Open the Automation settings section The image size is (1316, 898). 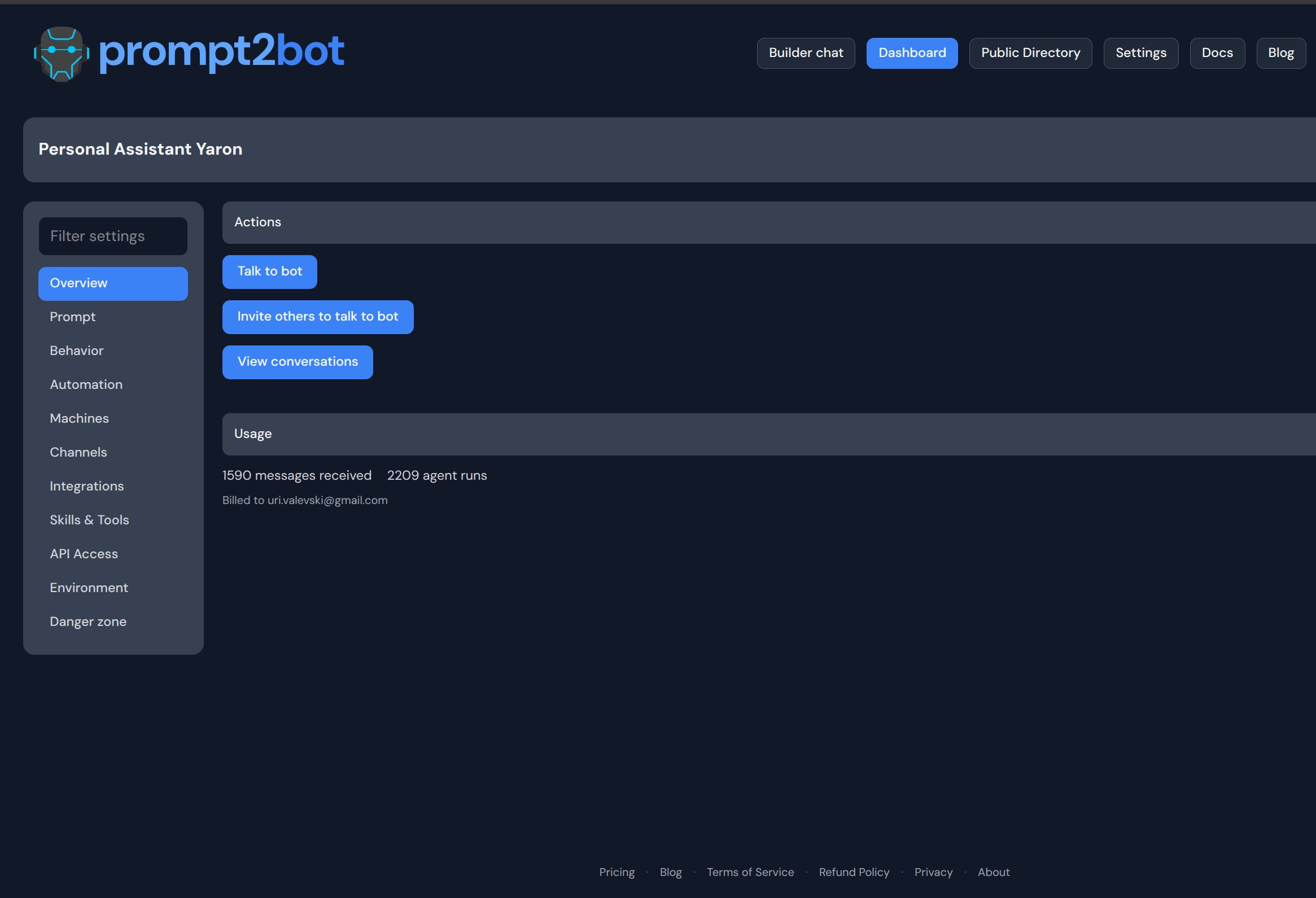click(x=86, y=385)
